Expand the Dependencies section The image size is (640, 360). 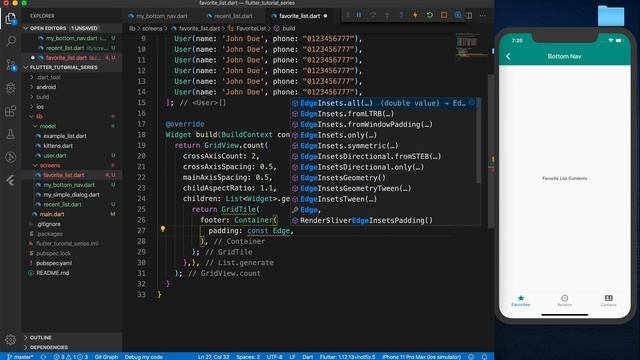49,347
